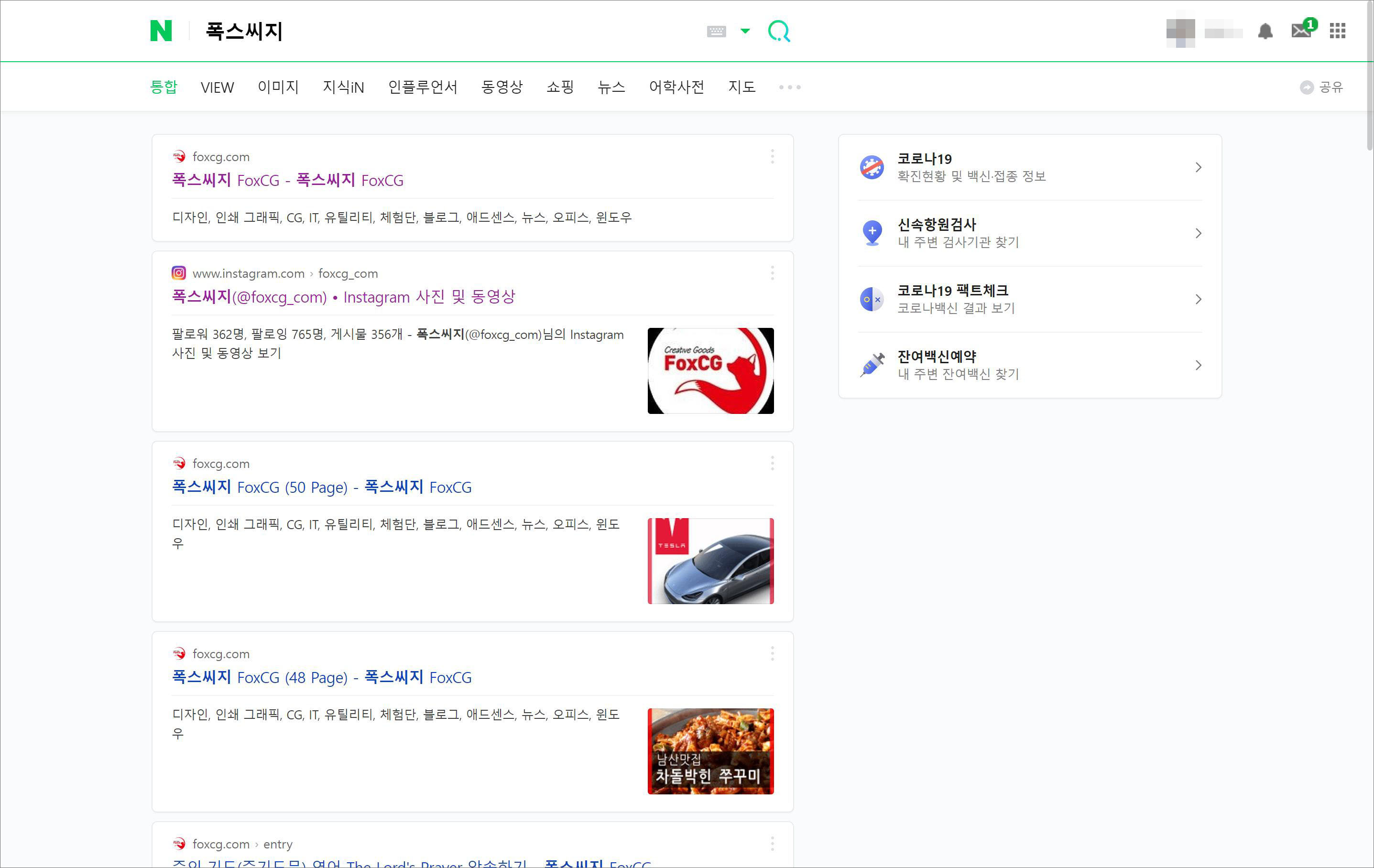Open the notifications bell icon
Screen dimensions: 1374x868
(1265, 31)
